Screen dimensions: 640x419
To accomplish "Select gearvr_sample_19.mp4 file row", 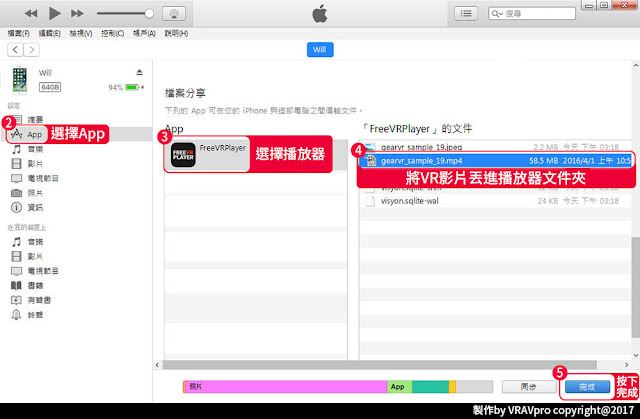I will [496, 161].
